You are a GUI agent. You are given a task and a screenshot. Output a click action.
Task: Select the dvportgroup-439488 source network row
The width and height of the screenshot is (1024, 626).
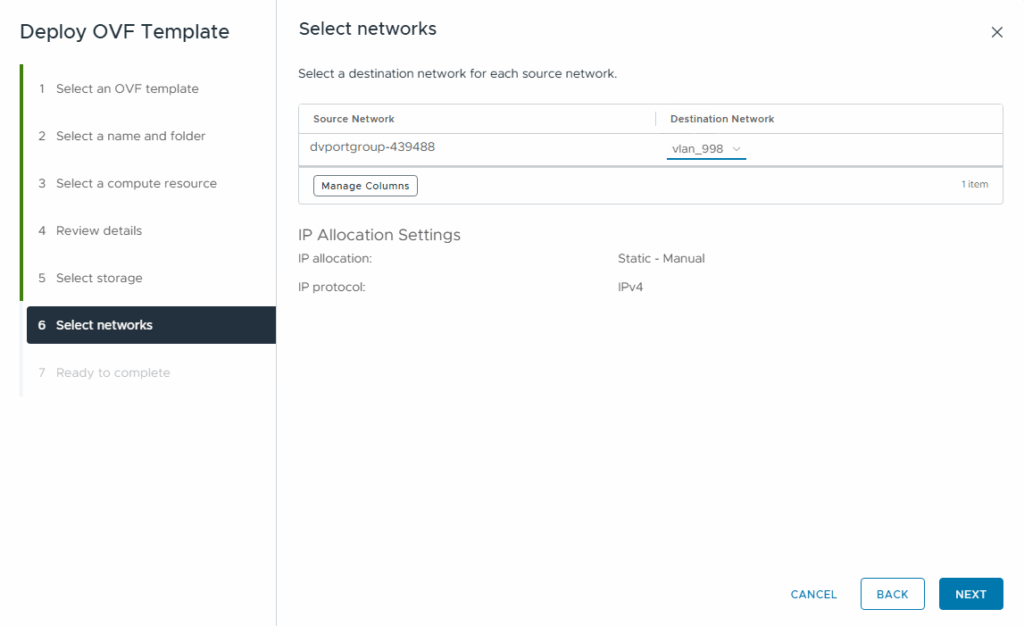click(373, 147)
